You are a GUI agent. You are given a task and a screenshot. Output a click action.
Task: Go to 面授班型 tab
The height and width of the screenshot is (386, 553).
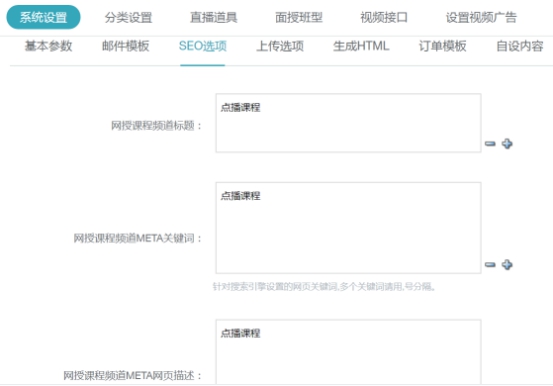click(x=299, y=17)
